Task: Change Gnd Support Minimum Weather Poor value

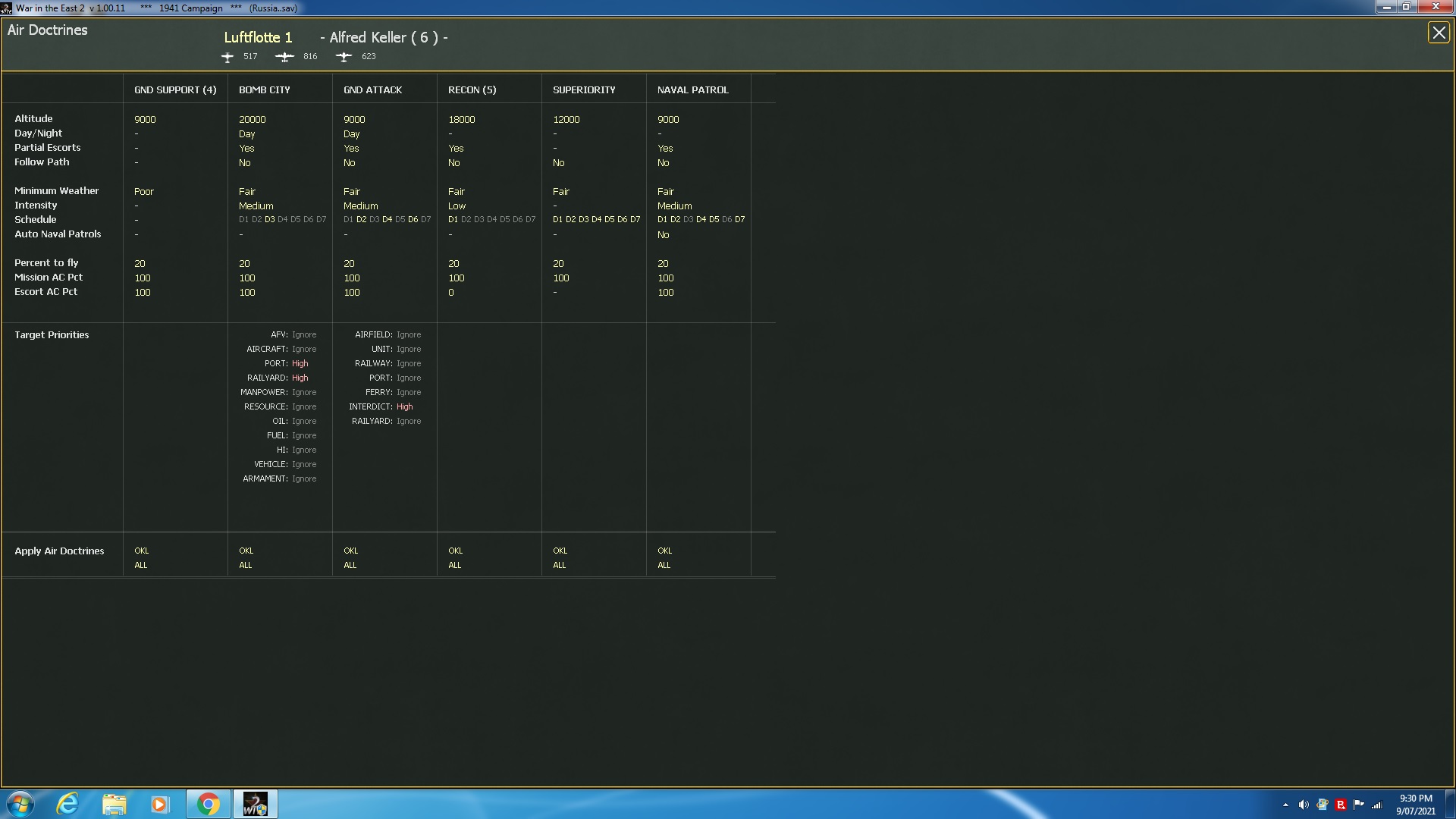Action: (x=143, y=192)
